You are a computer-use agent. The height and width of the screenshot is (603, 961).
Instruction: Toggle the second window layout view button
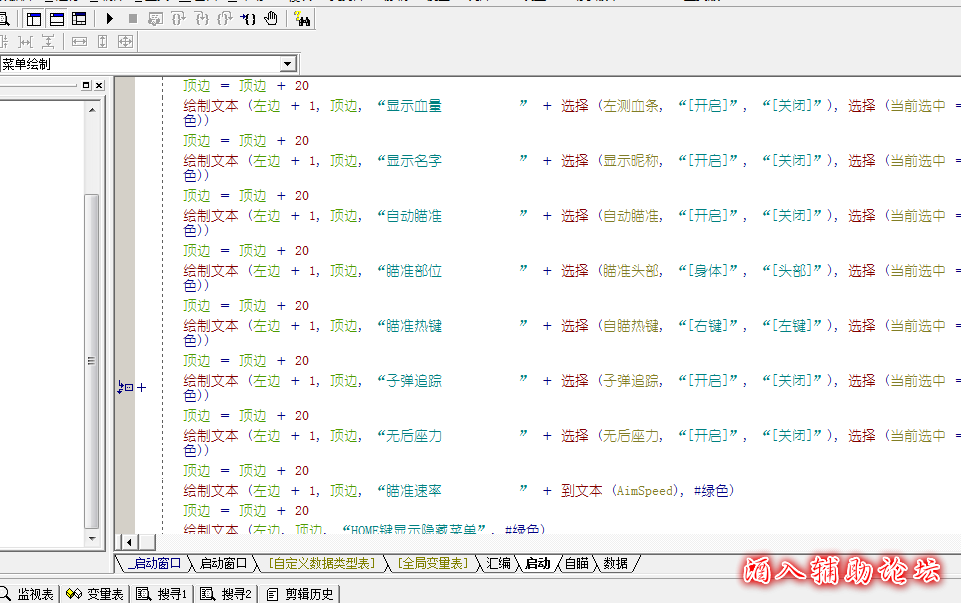(x=56, y=18)
